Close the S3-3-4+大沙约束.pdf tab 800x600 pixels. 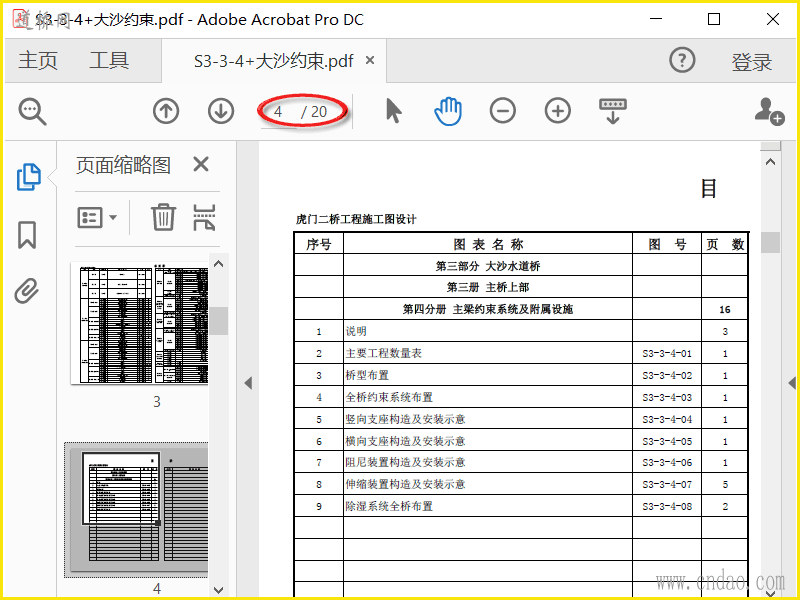point(370,60)
